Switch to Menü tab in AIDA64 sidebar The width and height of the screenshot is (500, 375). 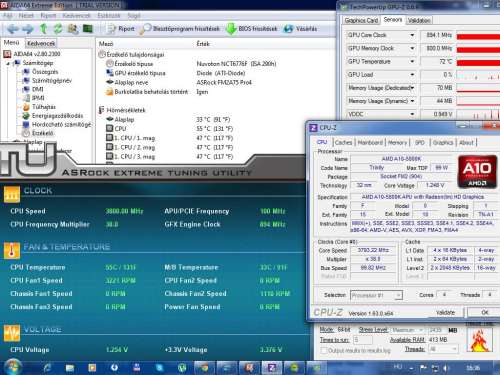point(11,43)
